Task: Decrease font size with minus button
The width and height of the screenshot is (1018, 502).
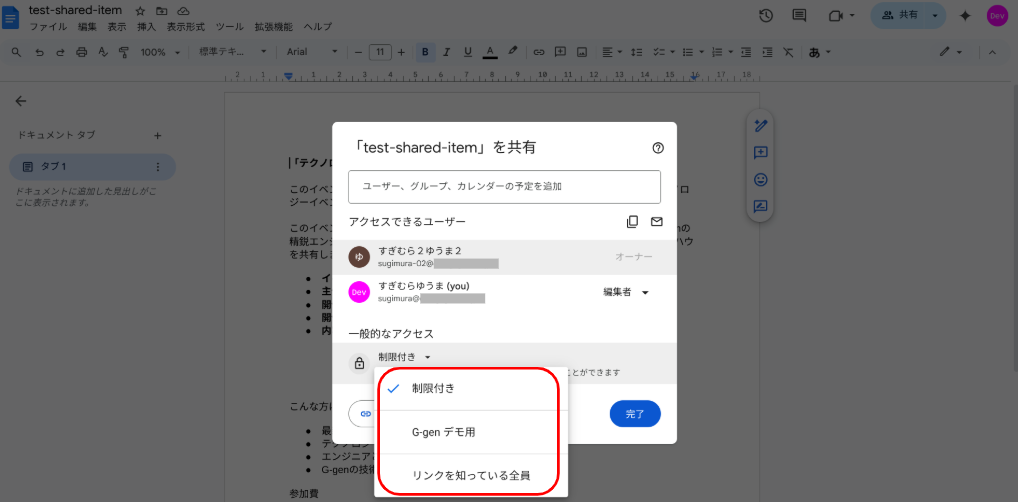Action: (x=358, y=52)
